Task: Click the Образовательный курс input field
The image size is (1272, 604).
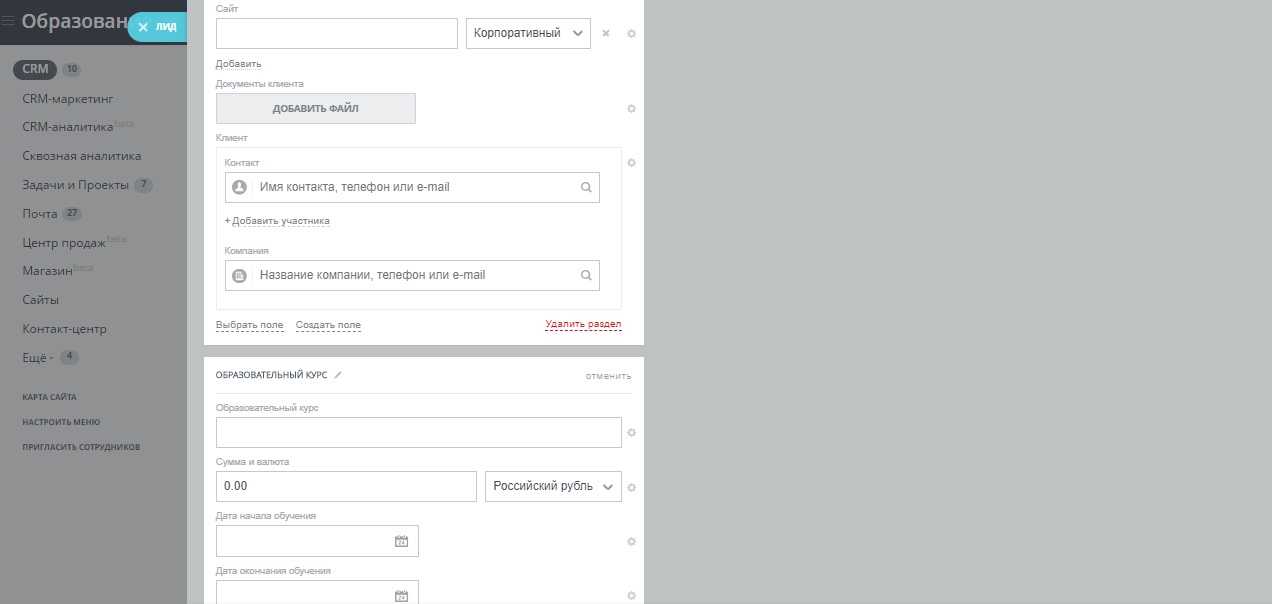Action: point(418,432)
